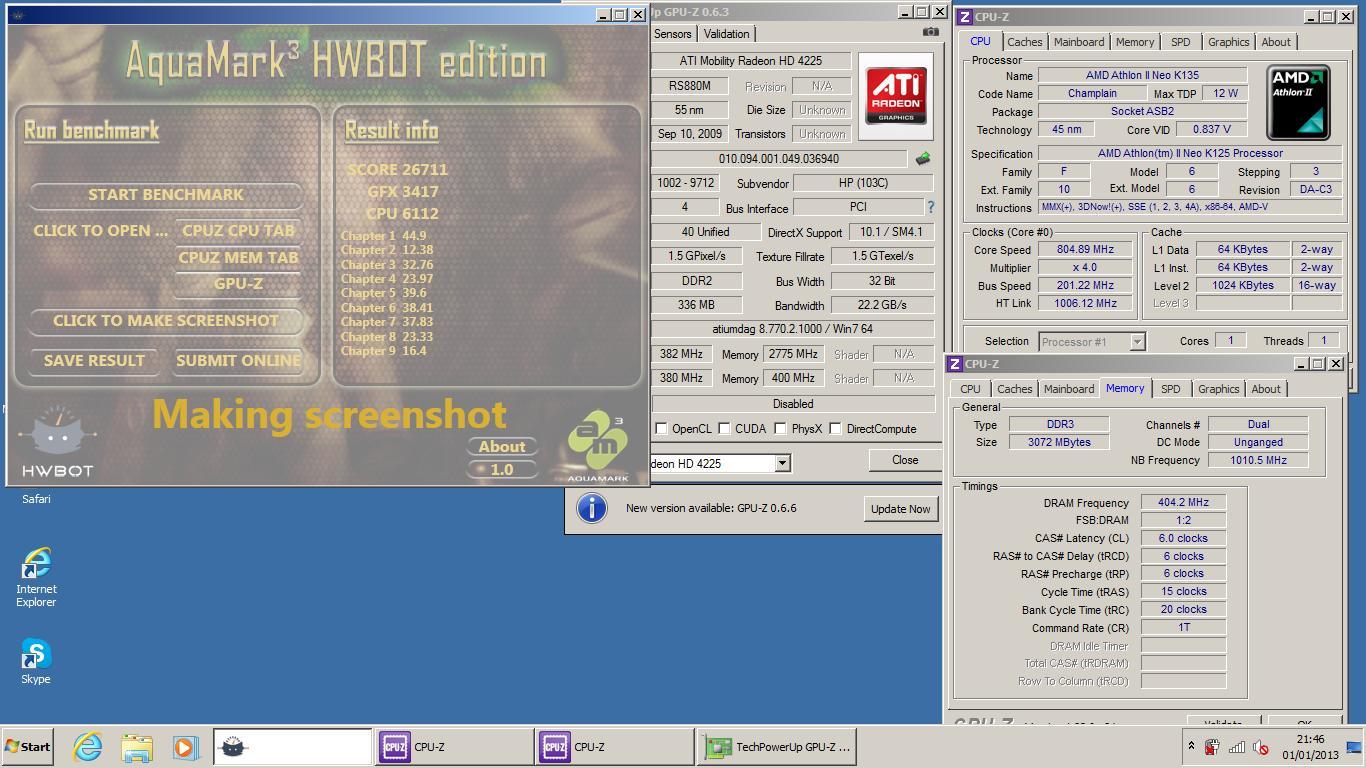Image resolution: width=1366 pixels, height=768 pixels.
Task: Click the GPU-Z button in AquaMark
Action: tap(239, 284)
